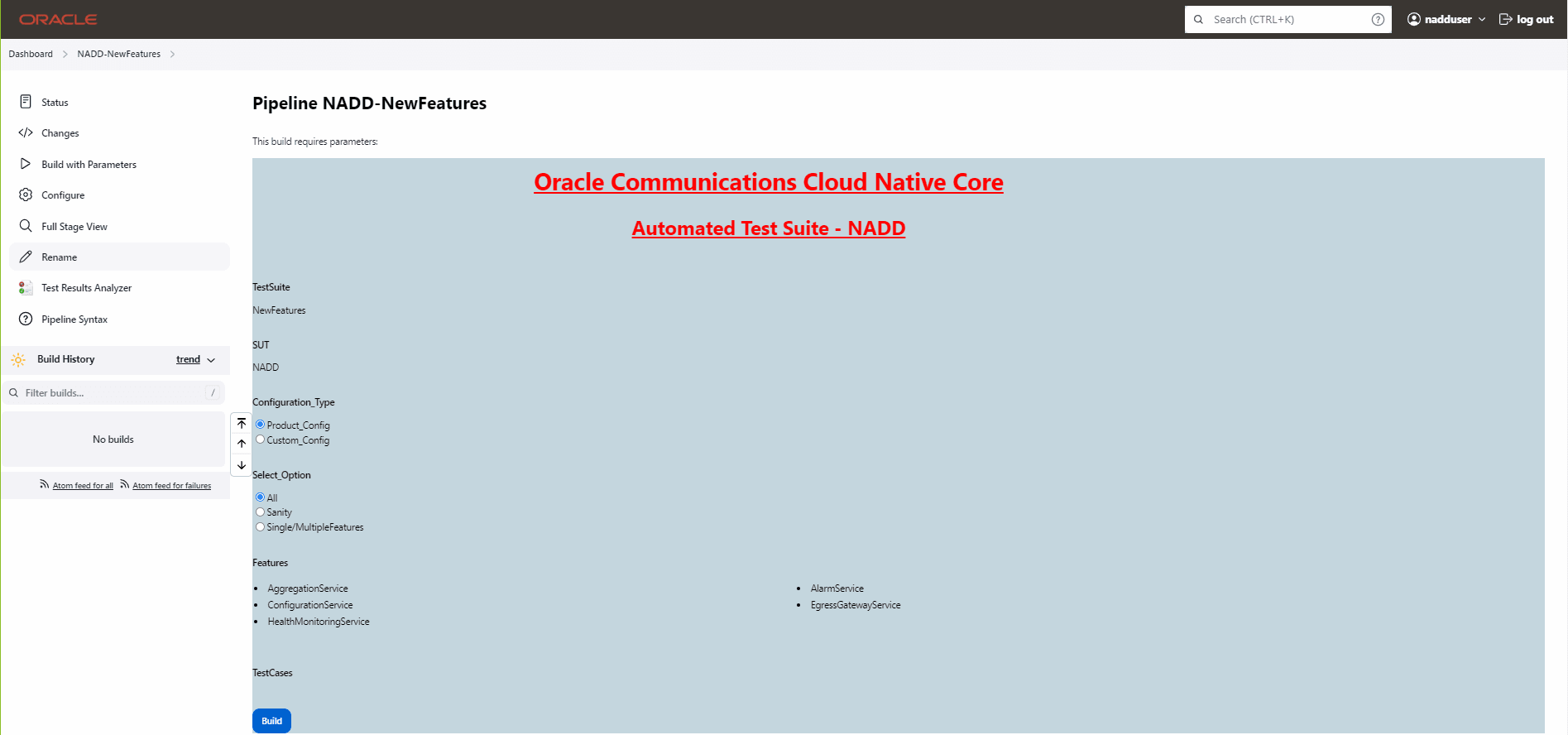Click the Automated Test Suite - NADD heading
The height and width of the screenshot is (735, 1568).
pos(769,228)
